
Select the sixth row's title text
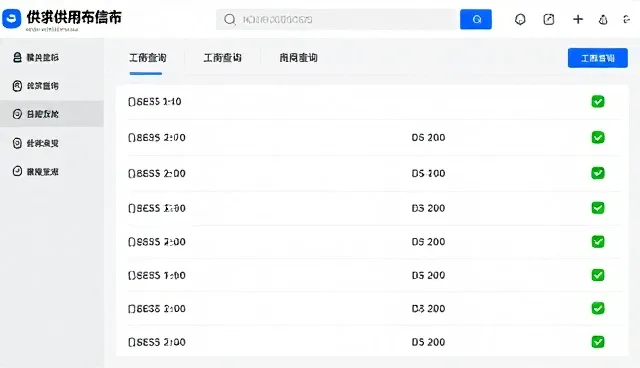(x=157, y=275)
